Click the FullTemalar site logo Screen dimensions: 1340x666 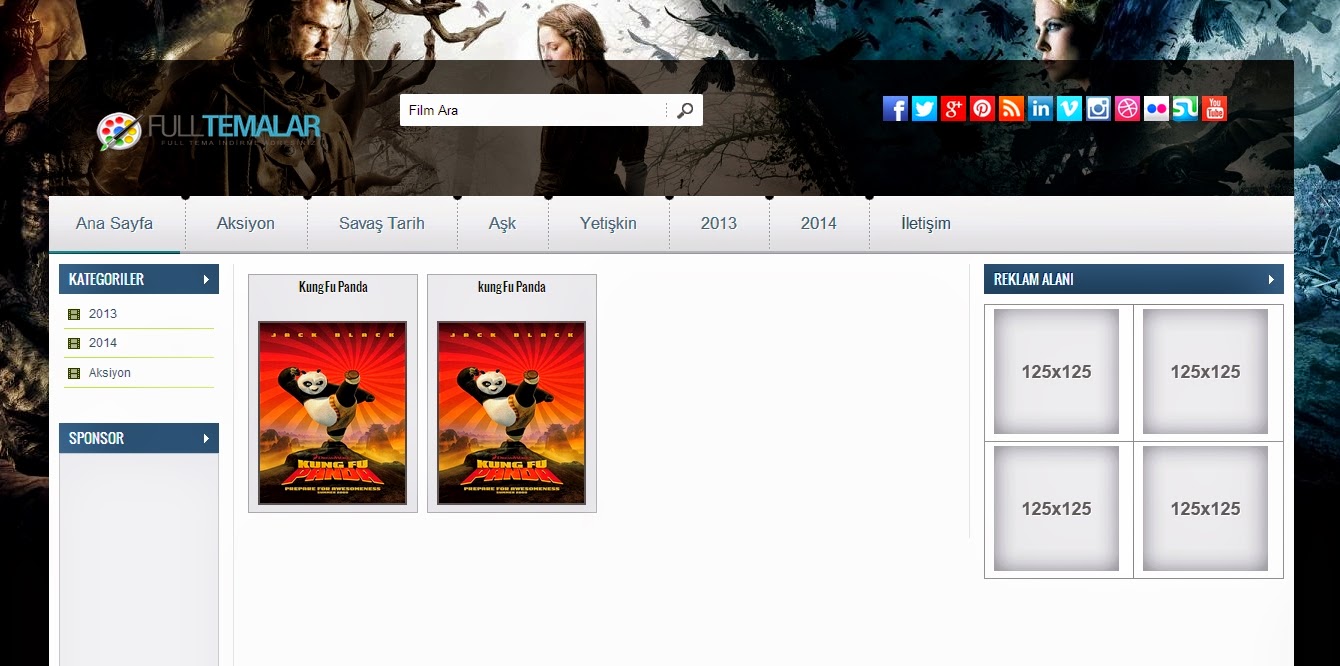click(x=209, y=131)
